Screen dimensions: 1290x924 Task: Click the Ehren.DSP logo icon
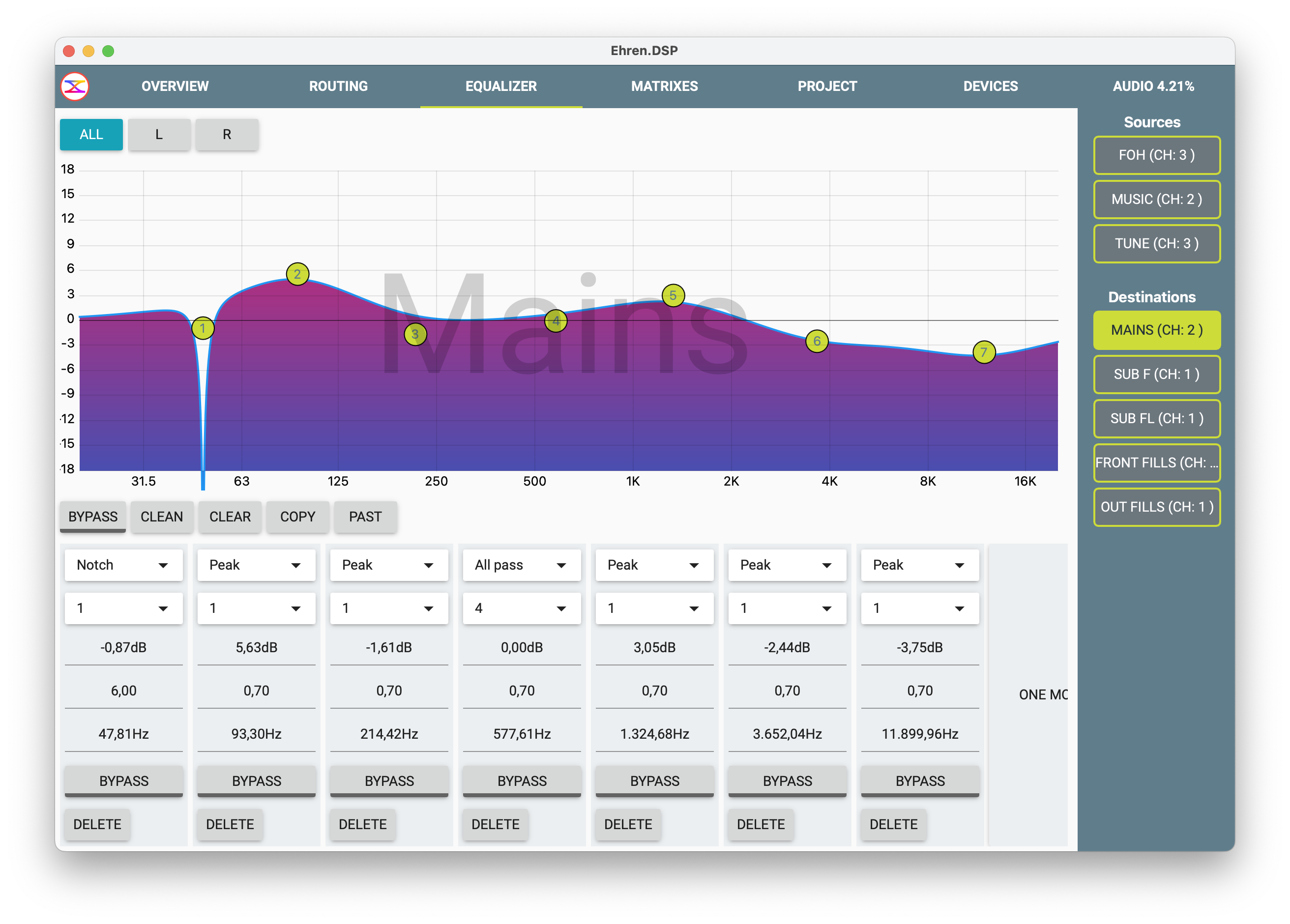pyautogui.click(x=75, y=87)
